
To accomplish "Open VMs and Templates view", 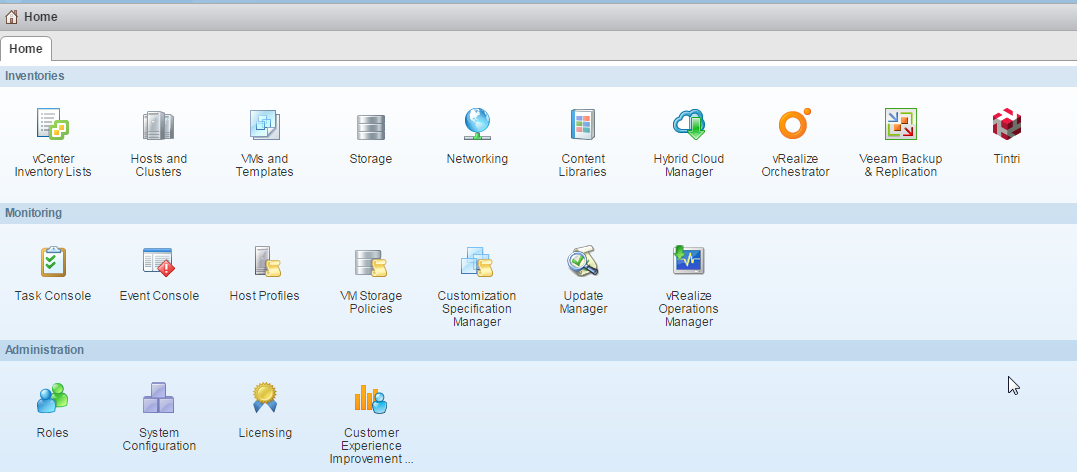I will (265, 126).
